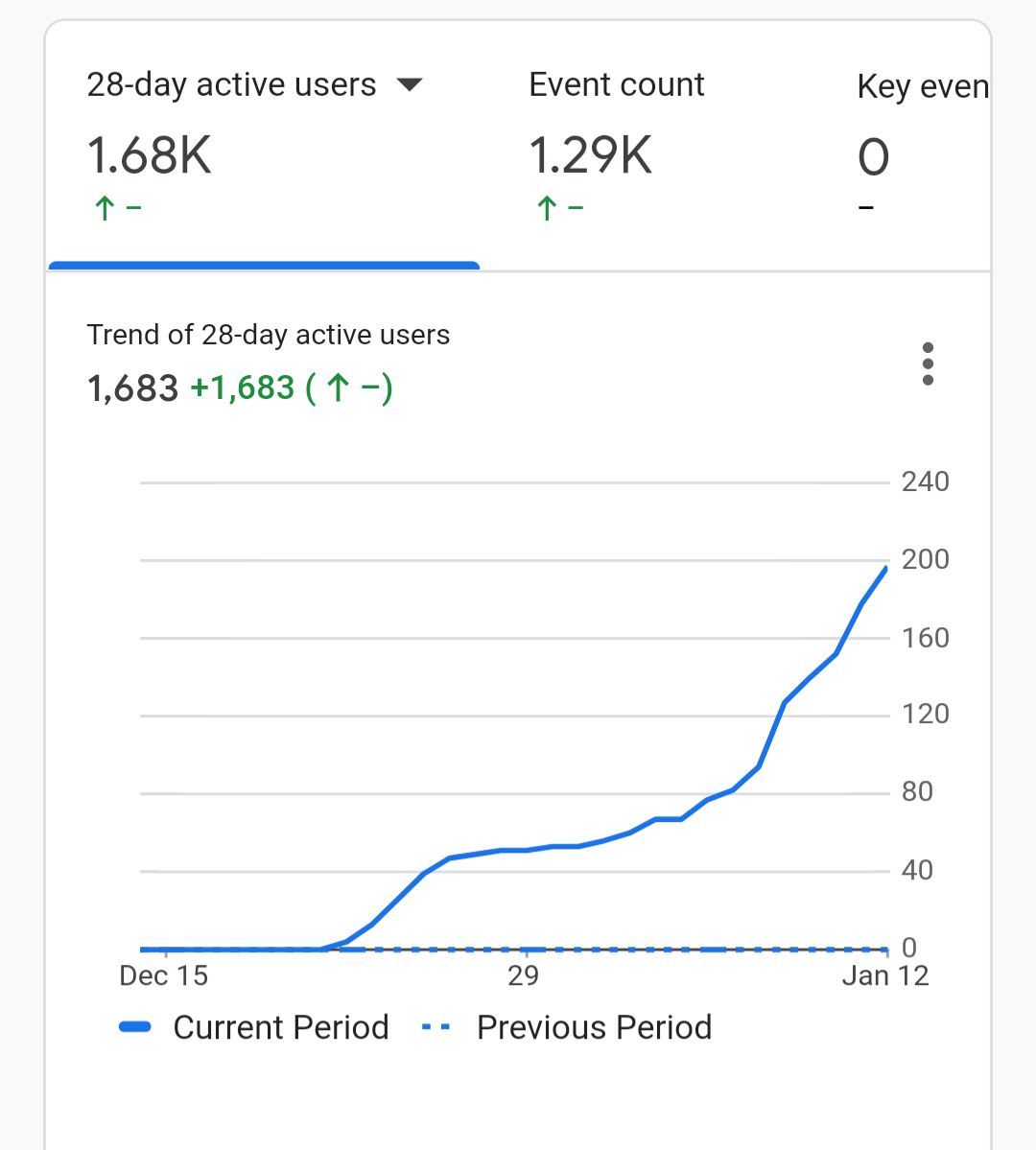Click the 29 date marker on the axis

tap(523, 976)
